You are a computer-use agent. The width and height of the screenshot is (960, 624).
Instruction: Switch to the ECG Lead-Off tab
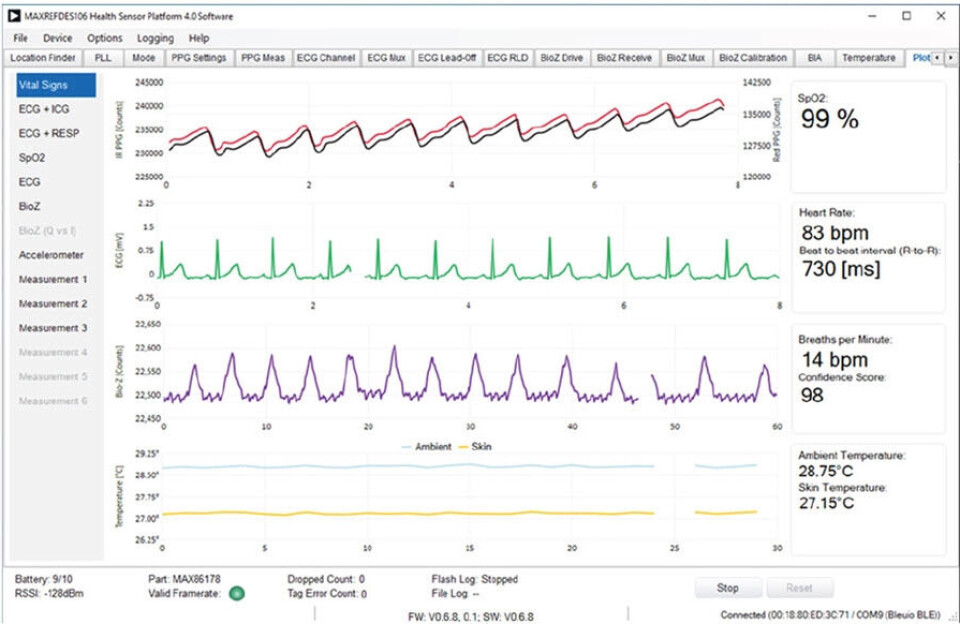click(446, 58)
